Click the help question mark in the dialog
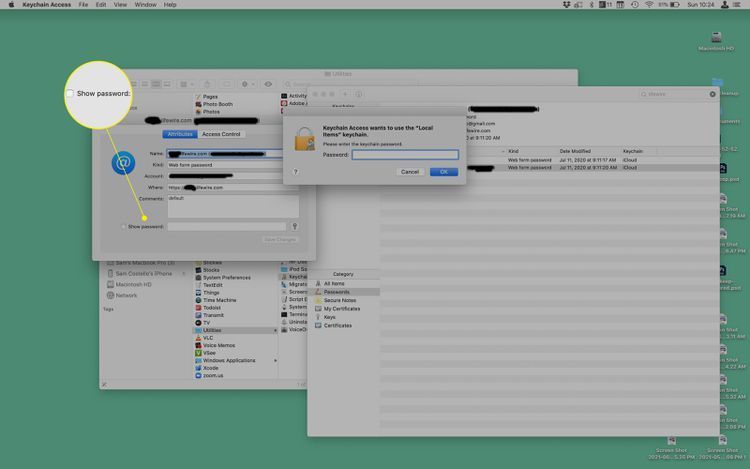The image size is (750, 469). pyautogui.click(x=295, y=171)
